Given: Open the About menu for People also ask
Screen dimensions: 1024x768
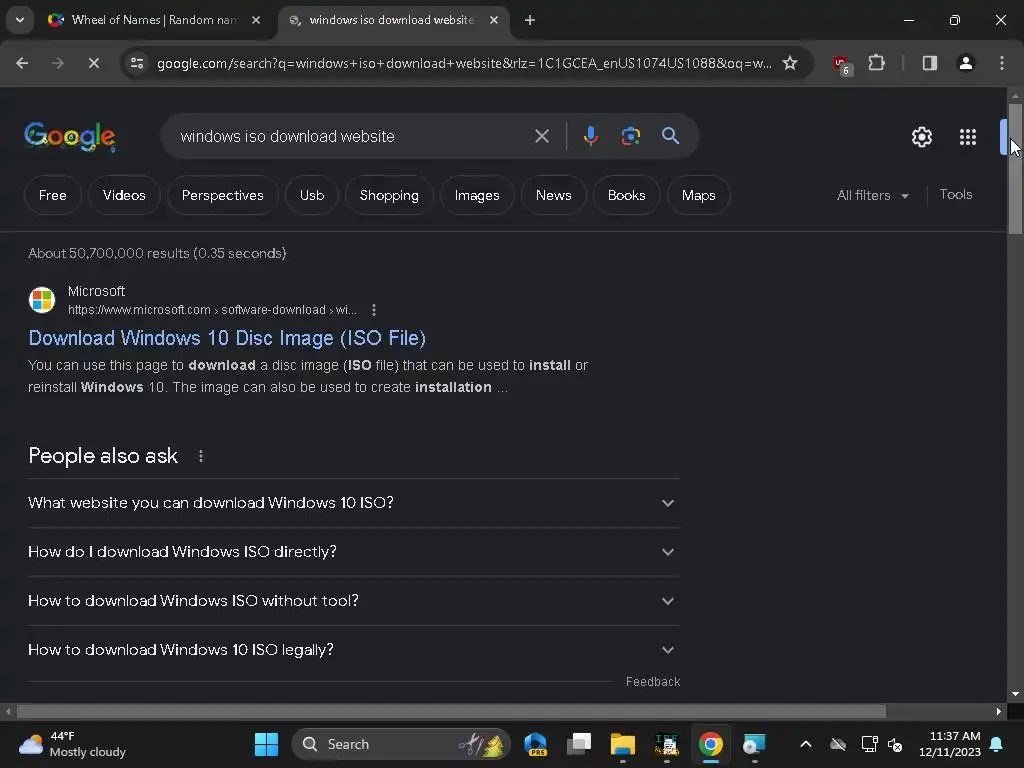Looking at the screenshot, I should pos(201,456).
